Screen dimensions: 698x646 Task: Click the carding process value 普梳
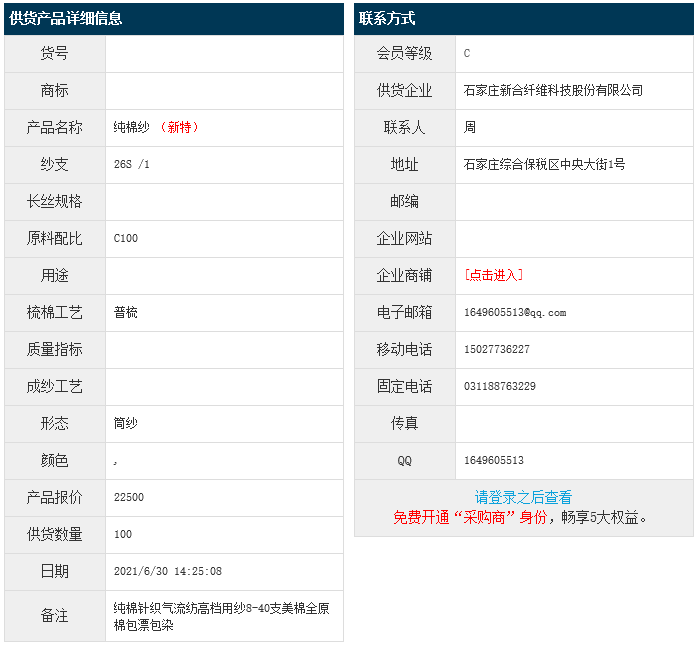126,312
